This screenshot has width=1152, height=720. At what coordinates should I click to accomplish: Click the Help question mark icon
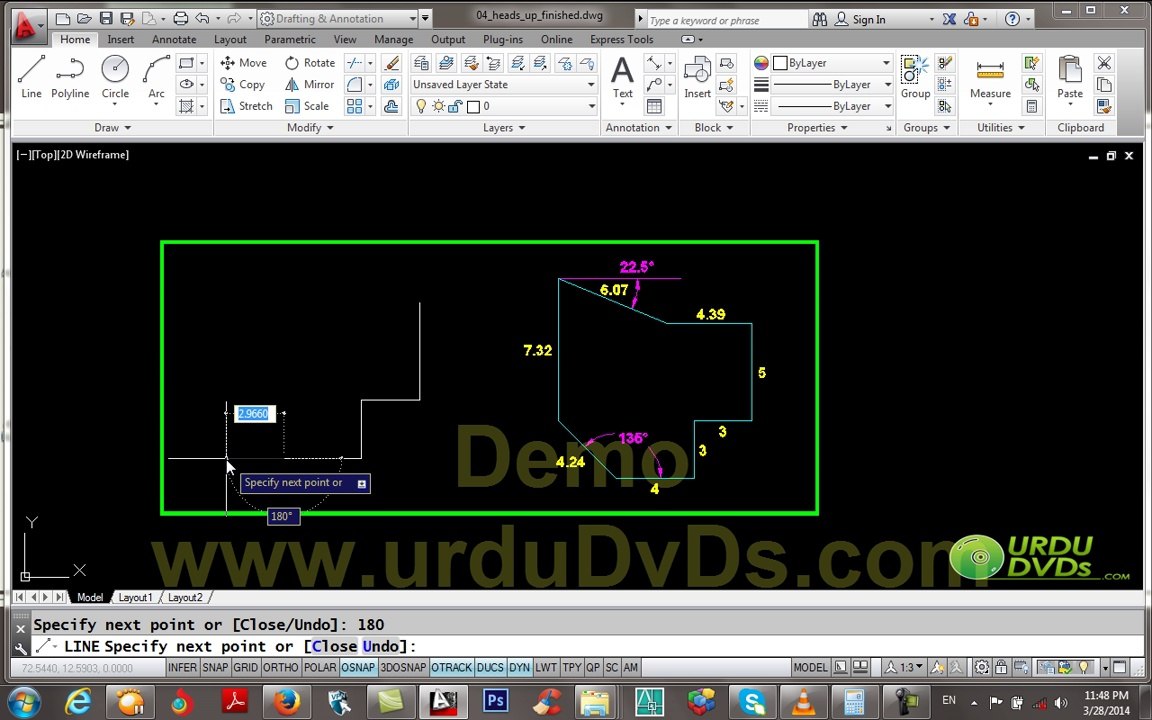pos(1012,19)
